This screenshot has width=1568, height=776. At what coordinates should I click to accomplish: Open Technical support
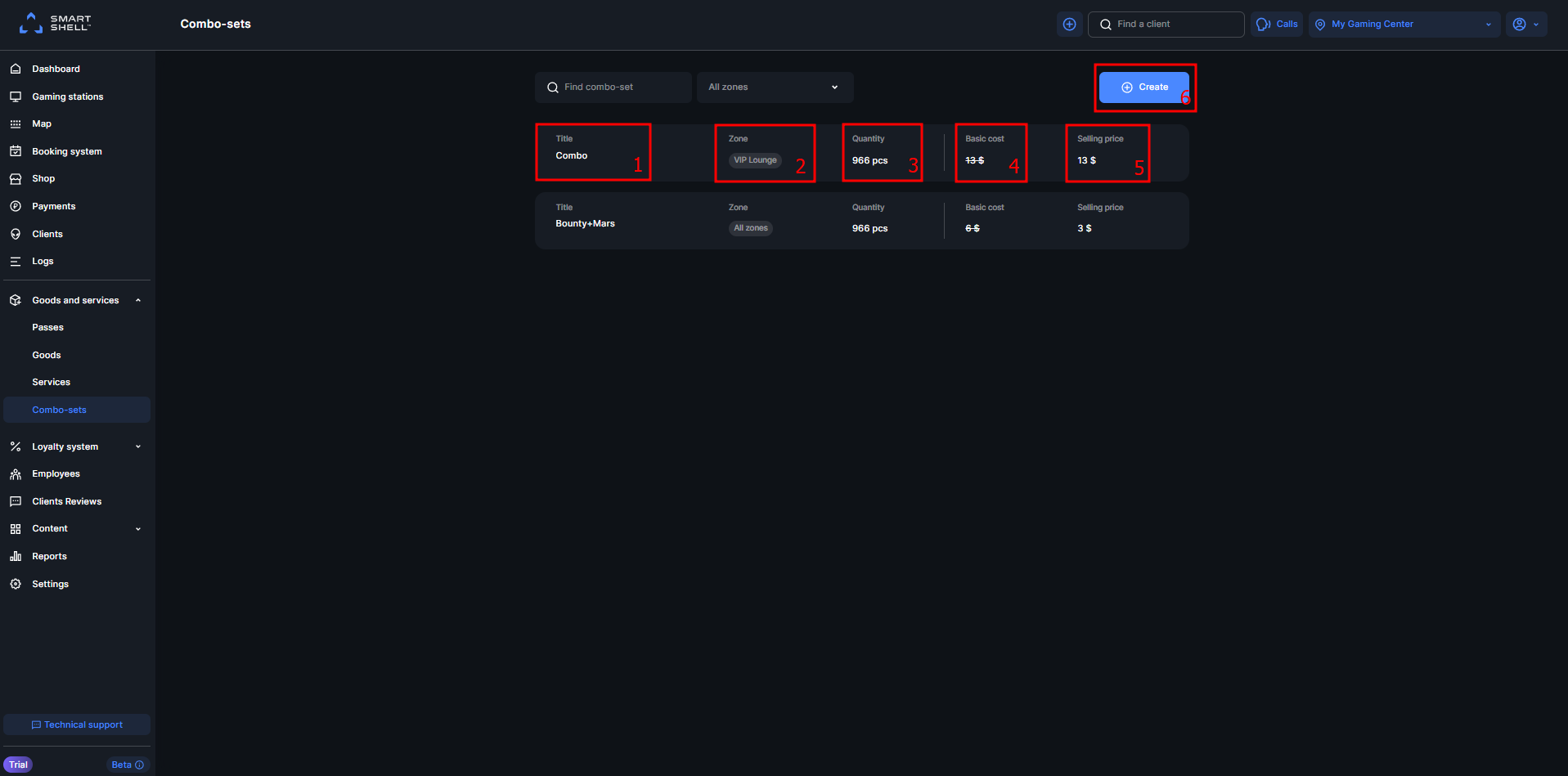[77, 725]
